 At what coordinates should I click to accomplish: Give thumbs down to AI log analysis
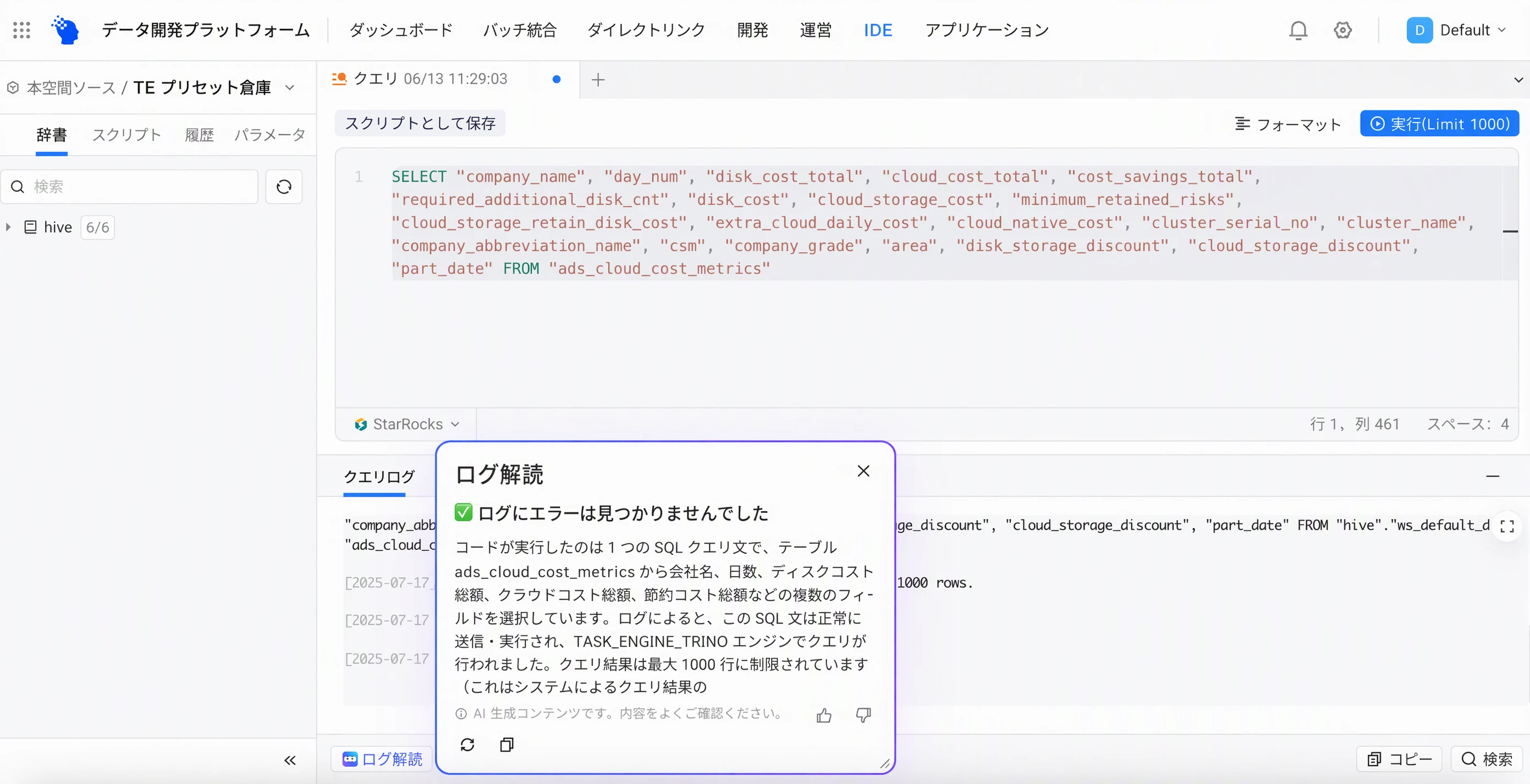[x=863, y=715]
